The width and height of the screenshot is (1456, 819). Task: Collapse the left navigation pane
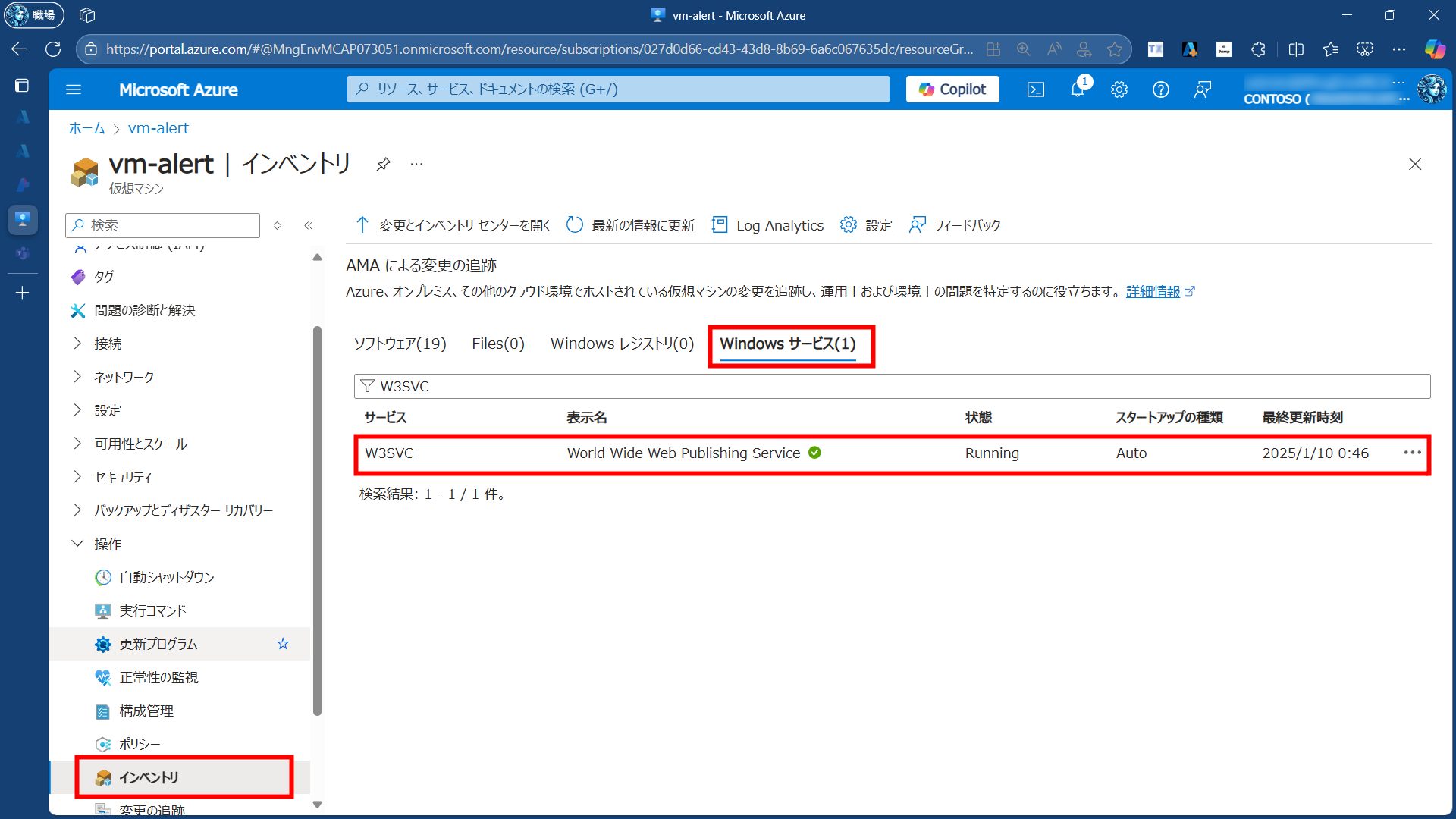[x=309, y=225]
